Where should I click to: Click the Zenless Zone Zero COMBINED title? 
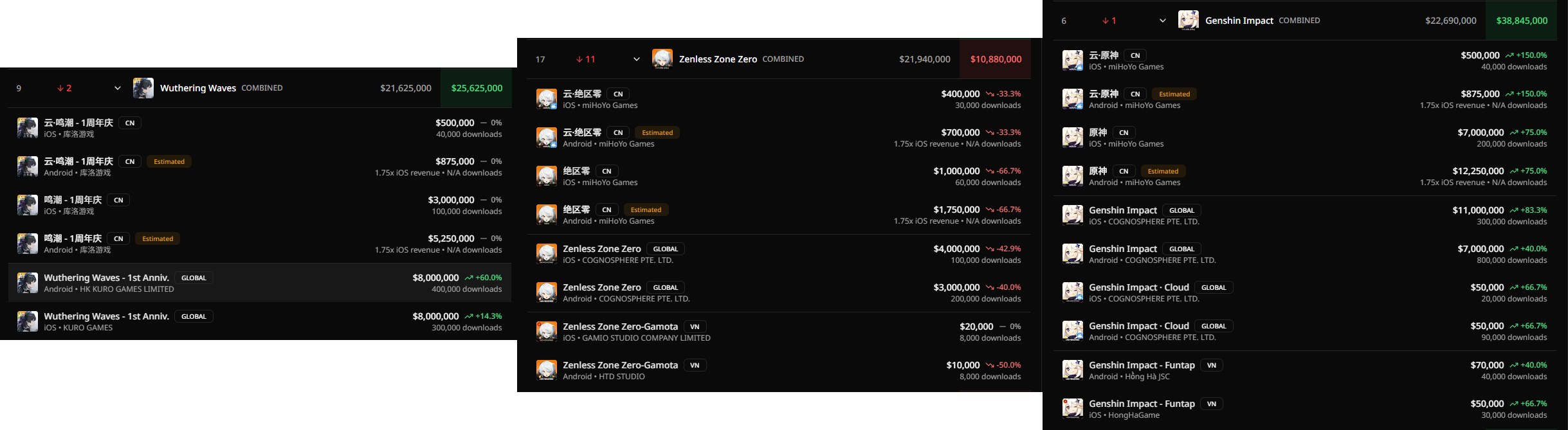click(718, 59)
